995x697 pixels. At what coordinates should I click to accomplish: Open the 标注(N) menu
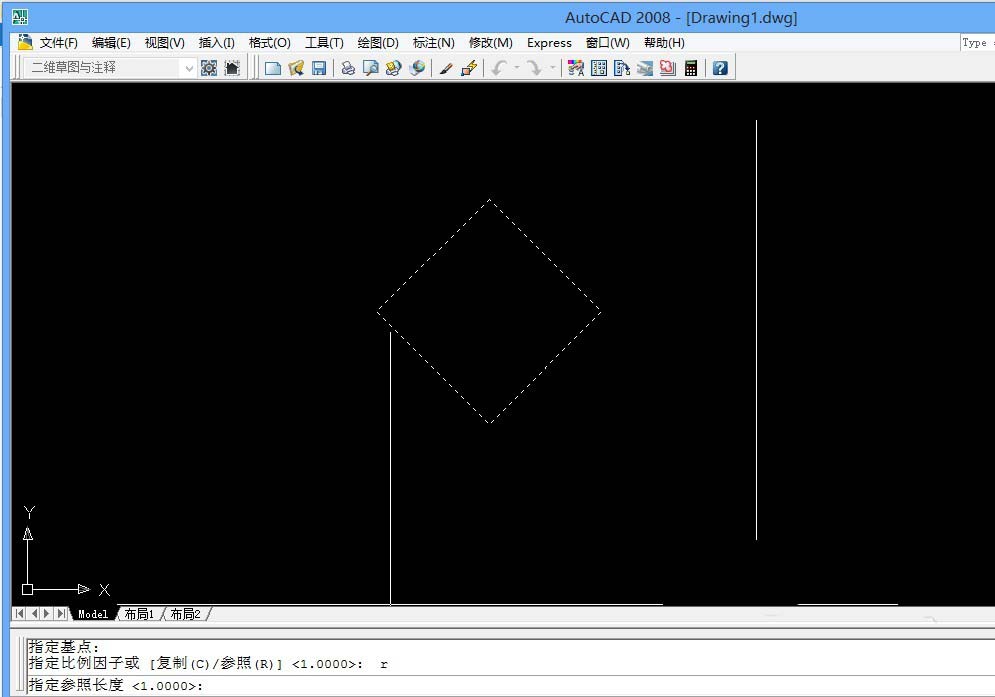[x=433, y=43]
